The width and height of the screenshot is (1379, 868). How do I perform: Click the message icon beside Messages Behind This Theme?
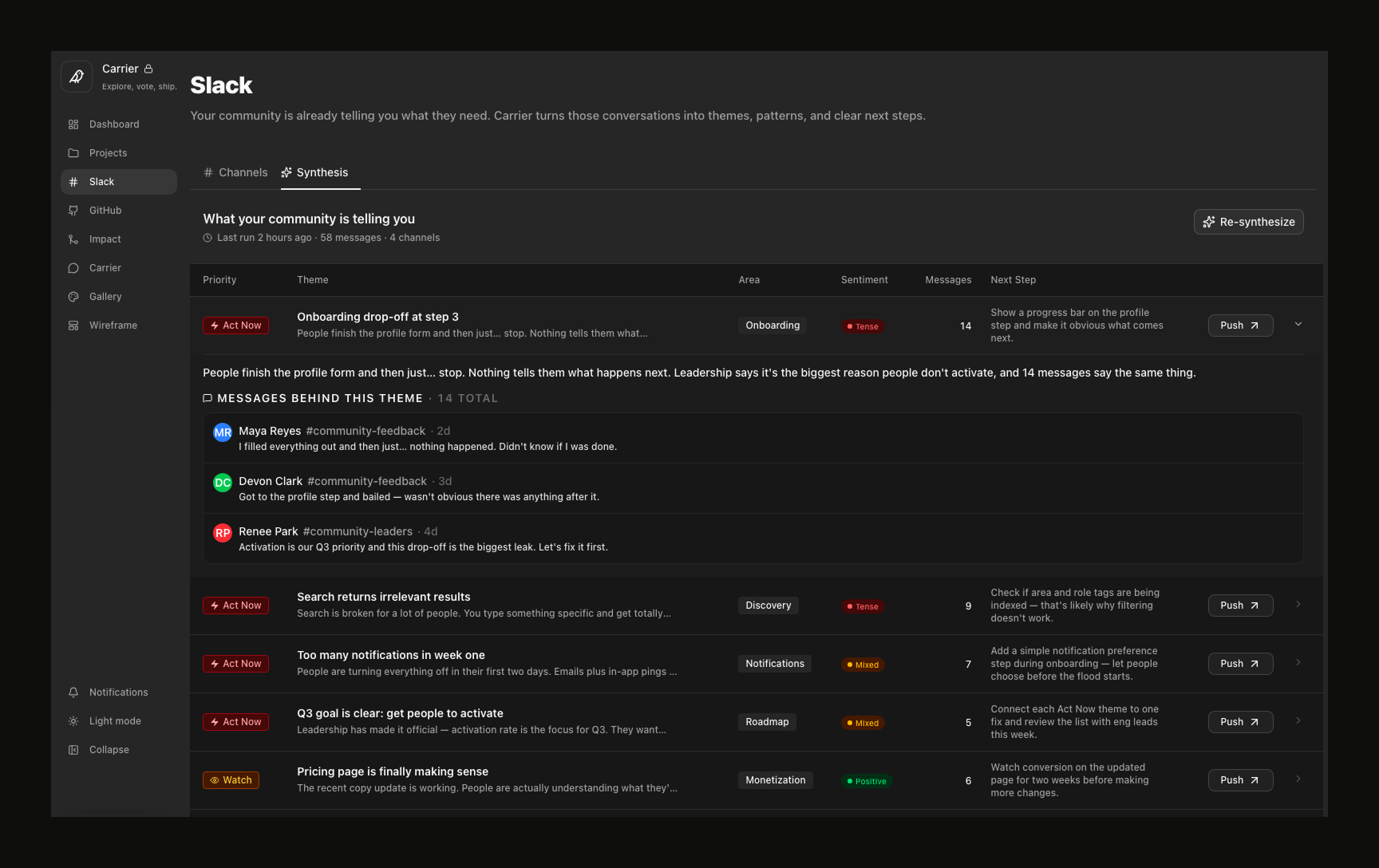tap(207, 398)
